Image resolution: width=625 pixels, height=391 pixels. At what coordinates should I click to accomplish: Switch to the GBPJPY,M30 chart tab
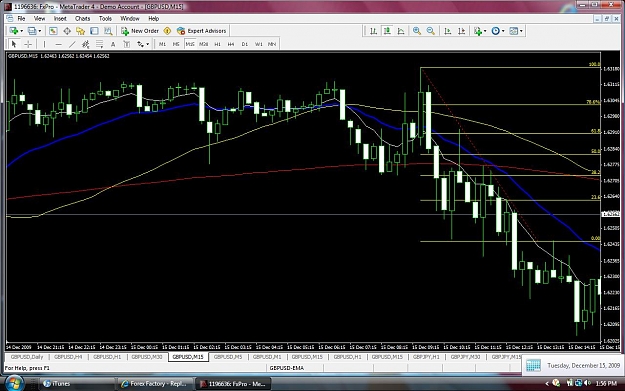click(x=466, y=357)
